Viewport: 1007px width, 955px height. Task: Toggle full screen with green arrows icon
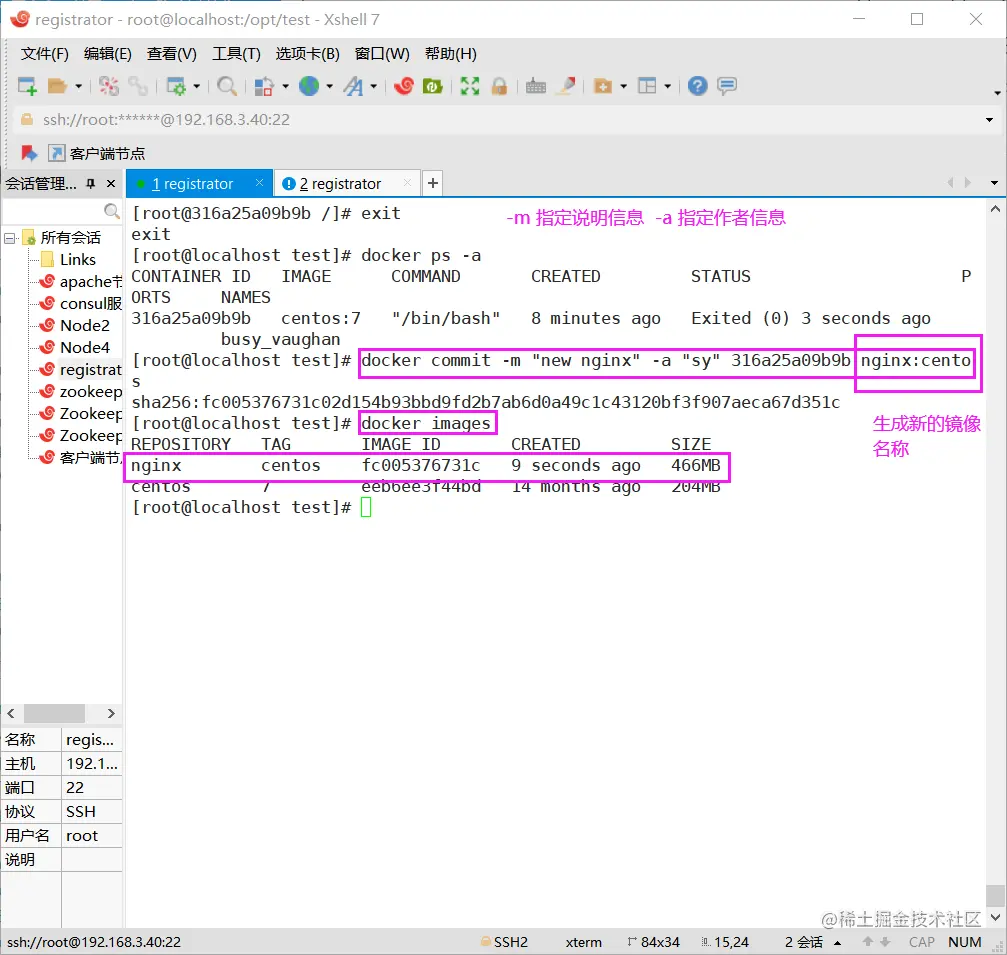469,85
